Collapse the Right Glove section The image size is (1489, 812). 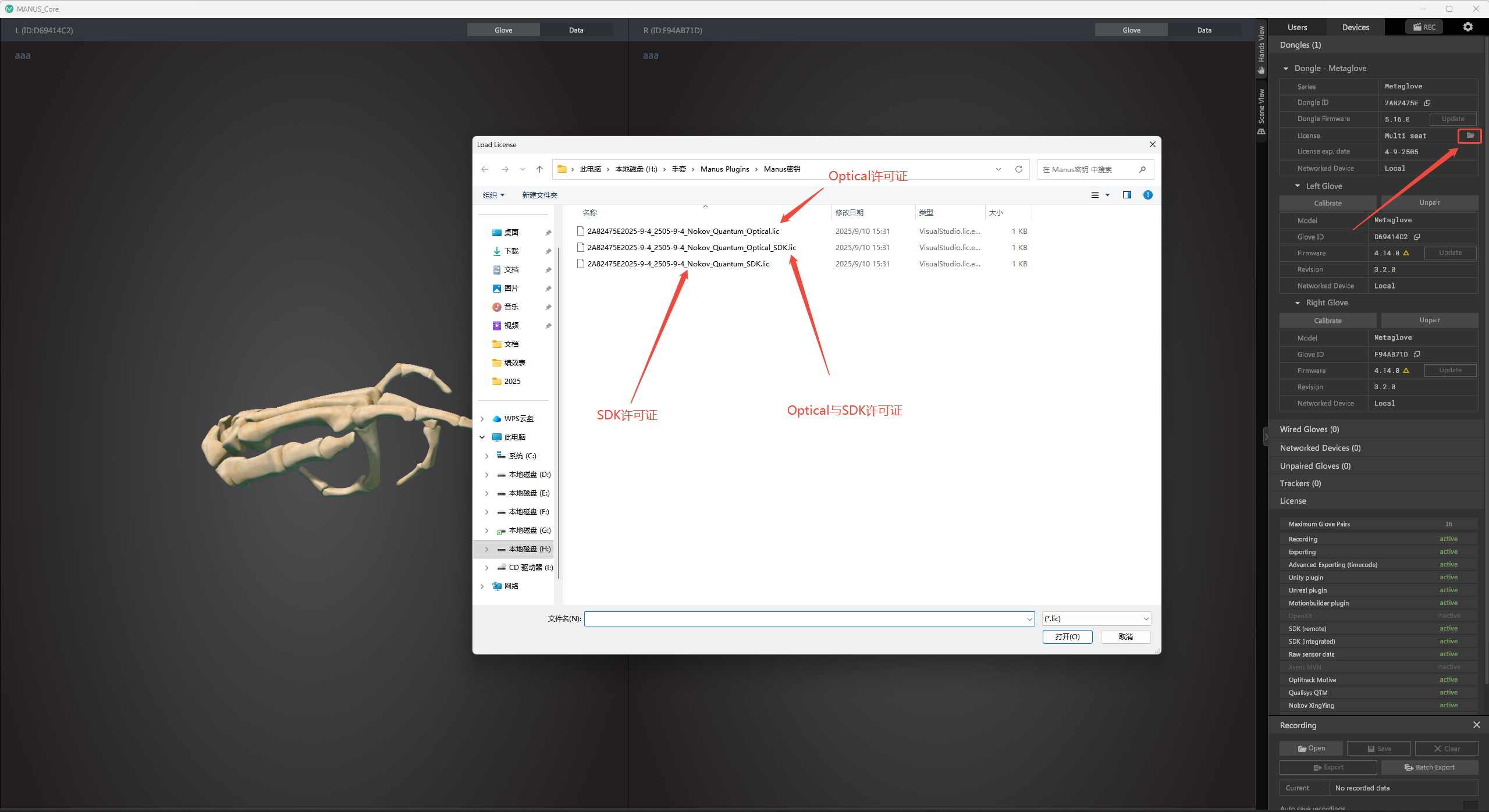[x=1298, y=303]
